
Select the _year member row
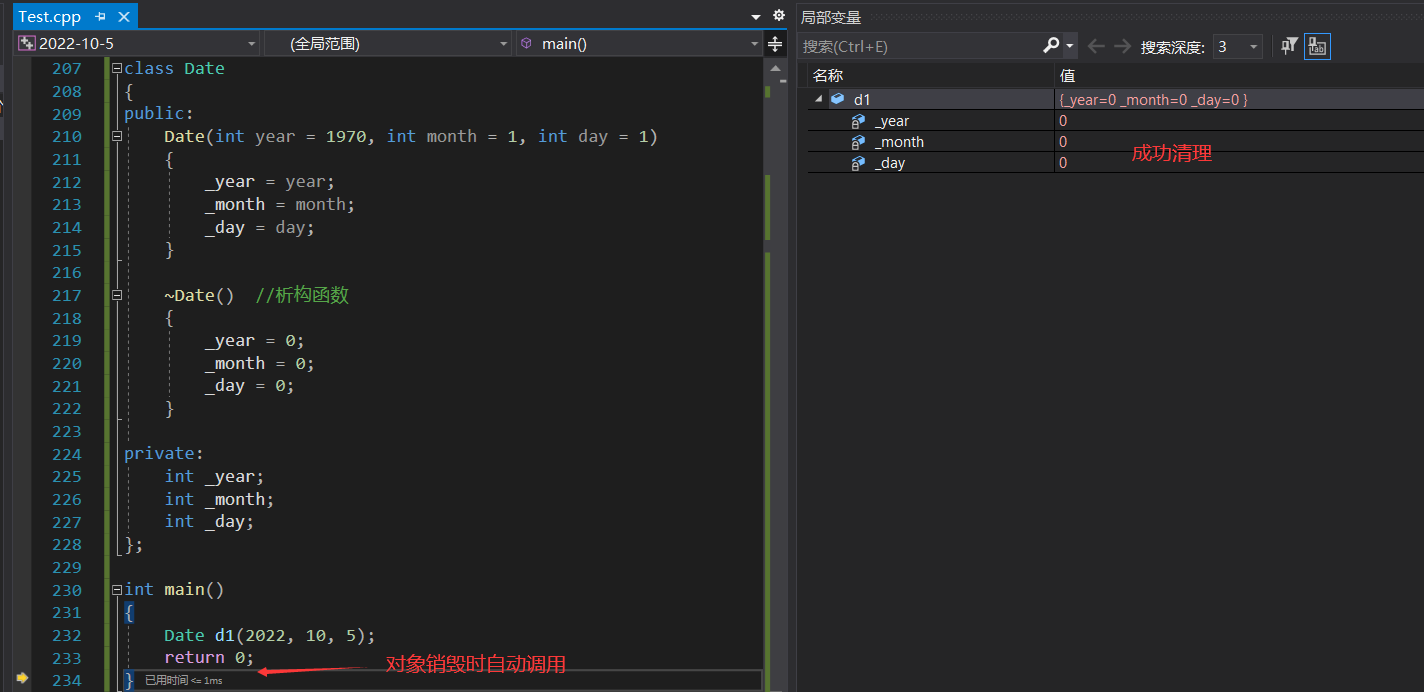coord(1116,121)
